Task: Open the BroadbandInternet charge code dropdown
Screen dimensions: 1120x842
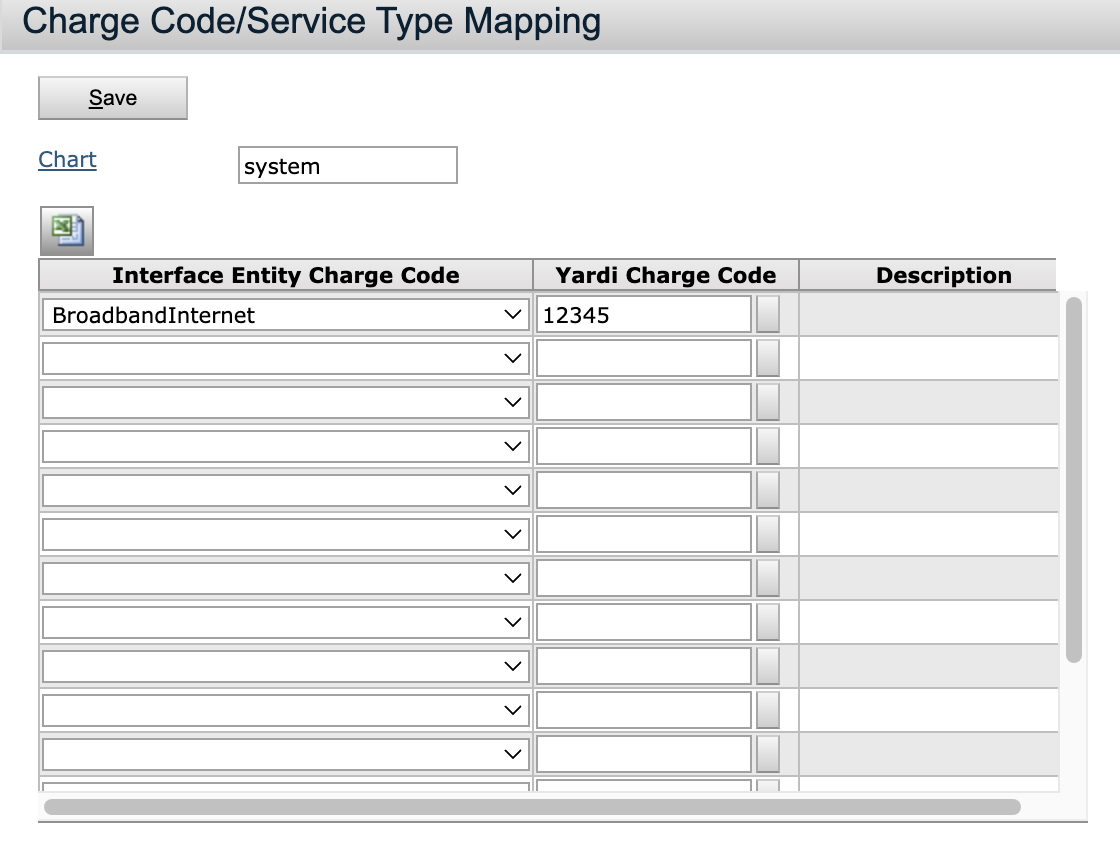Action: 285,315
